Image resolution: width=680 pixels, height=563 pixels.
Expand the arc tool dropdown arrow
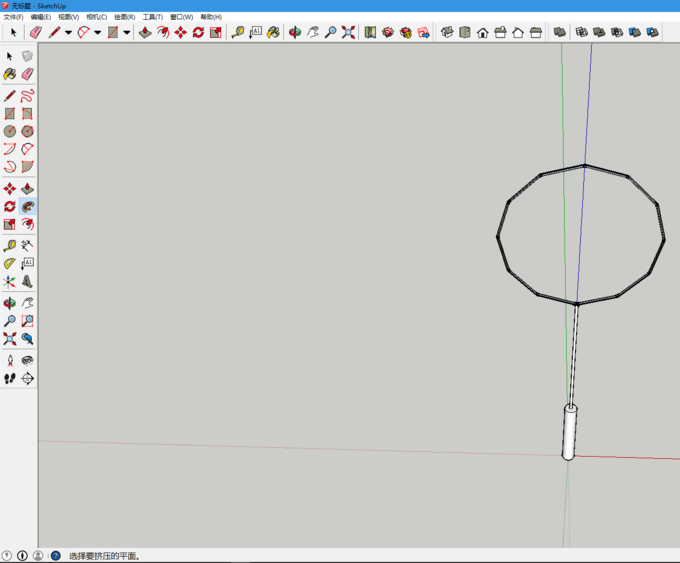pyautogui.click(x=97, y=32)
